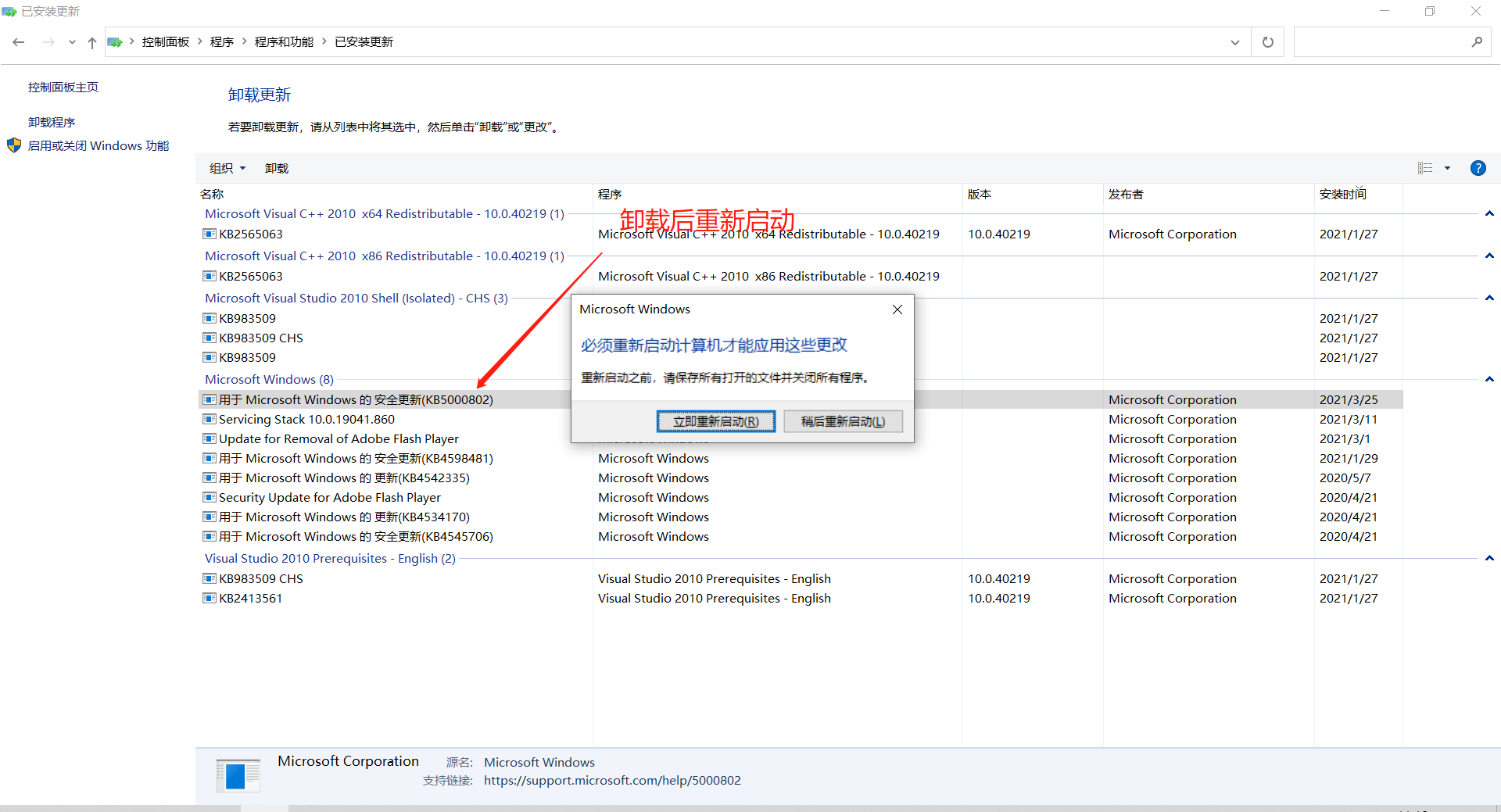Click the search magnifier icon
Screen dimensions: 1501x812
1477,42
